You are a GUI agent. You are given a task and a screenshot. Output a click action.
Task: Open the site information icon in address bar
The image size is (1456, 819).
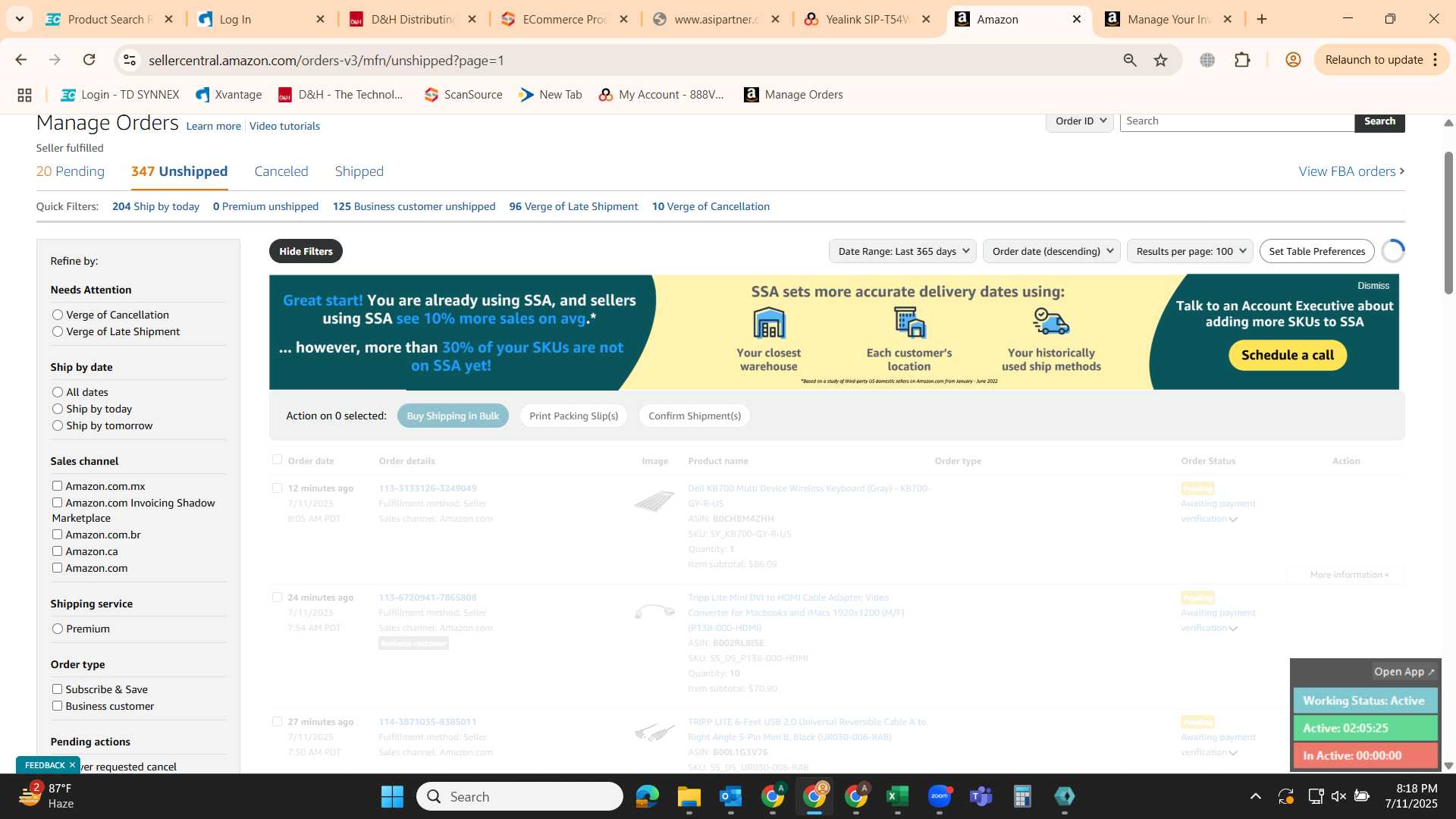130,60
